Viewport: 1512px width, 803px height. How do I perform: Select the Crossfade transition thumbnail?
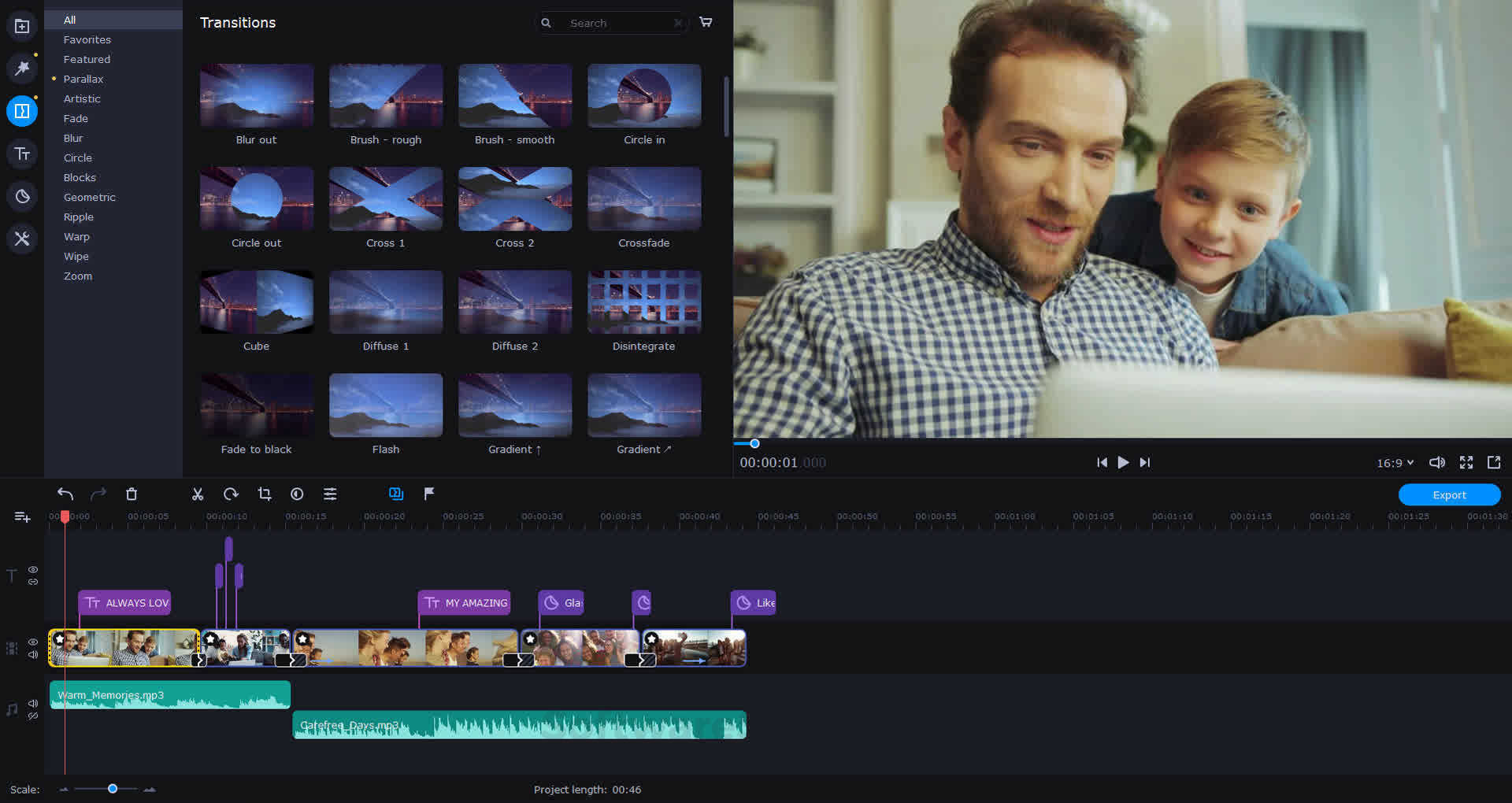coord(644,198)
